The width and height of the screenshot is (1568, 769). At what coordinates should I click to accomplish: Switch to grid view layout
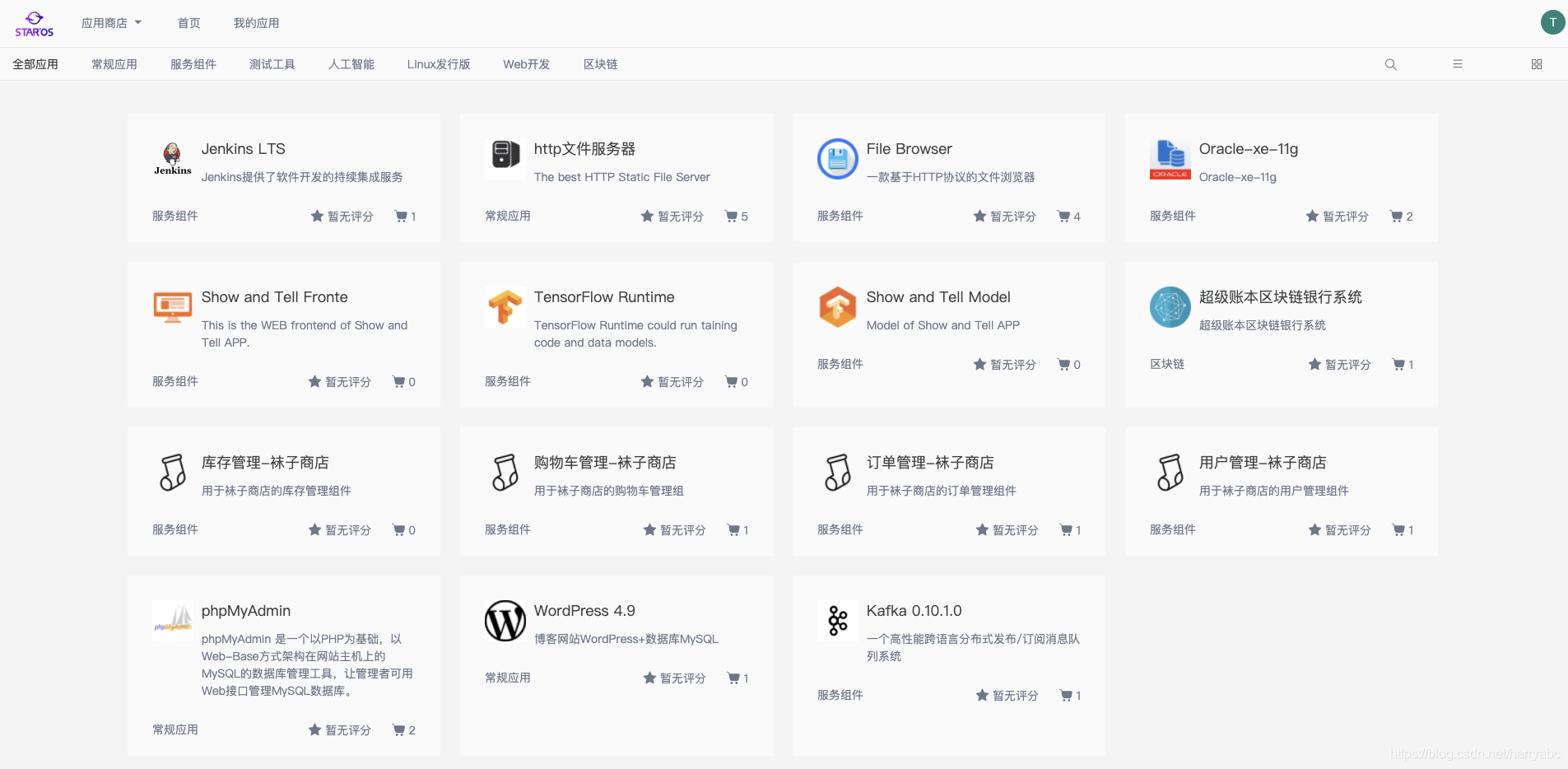click(1535, 63)
